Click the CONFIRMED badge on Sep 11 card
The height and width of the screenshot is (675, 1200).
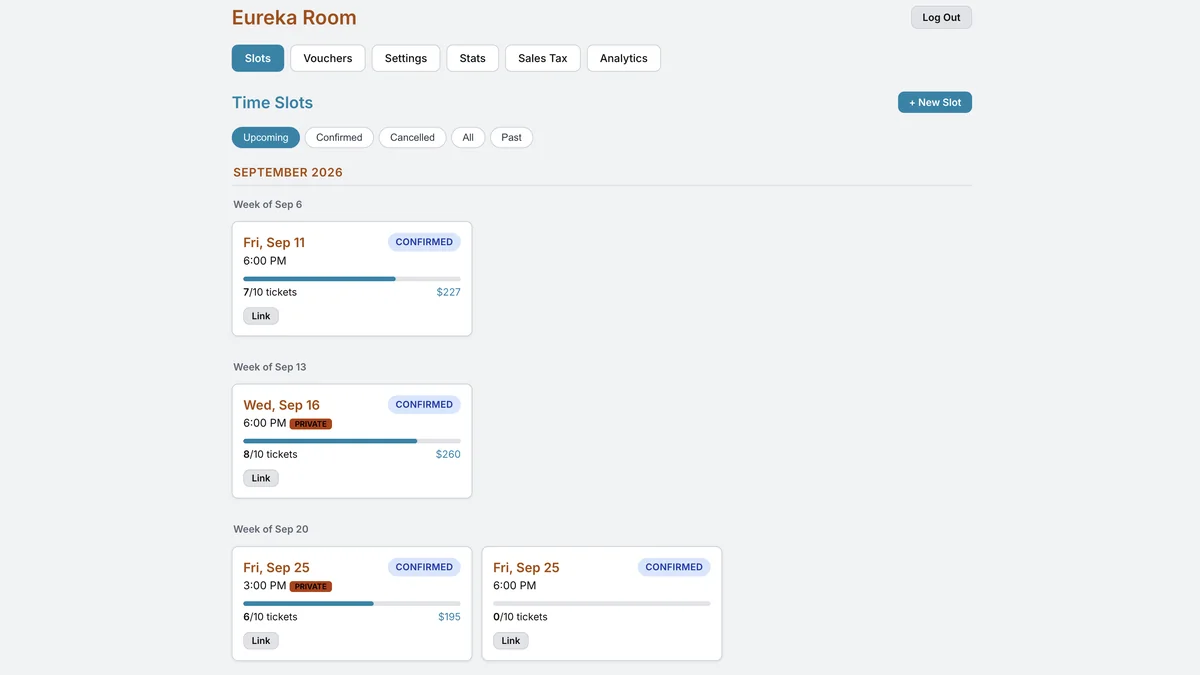424,242
